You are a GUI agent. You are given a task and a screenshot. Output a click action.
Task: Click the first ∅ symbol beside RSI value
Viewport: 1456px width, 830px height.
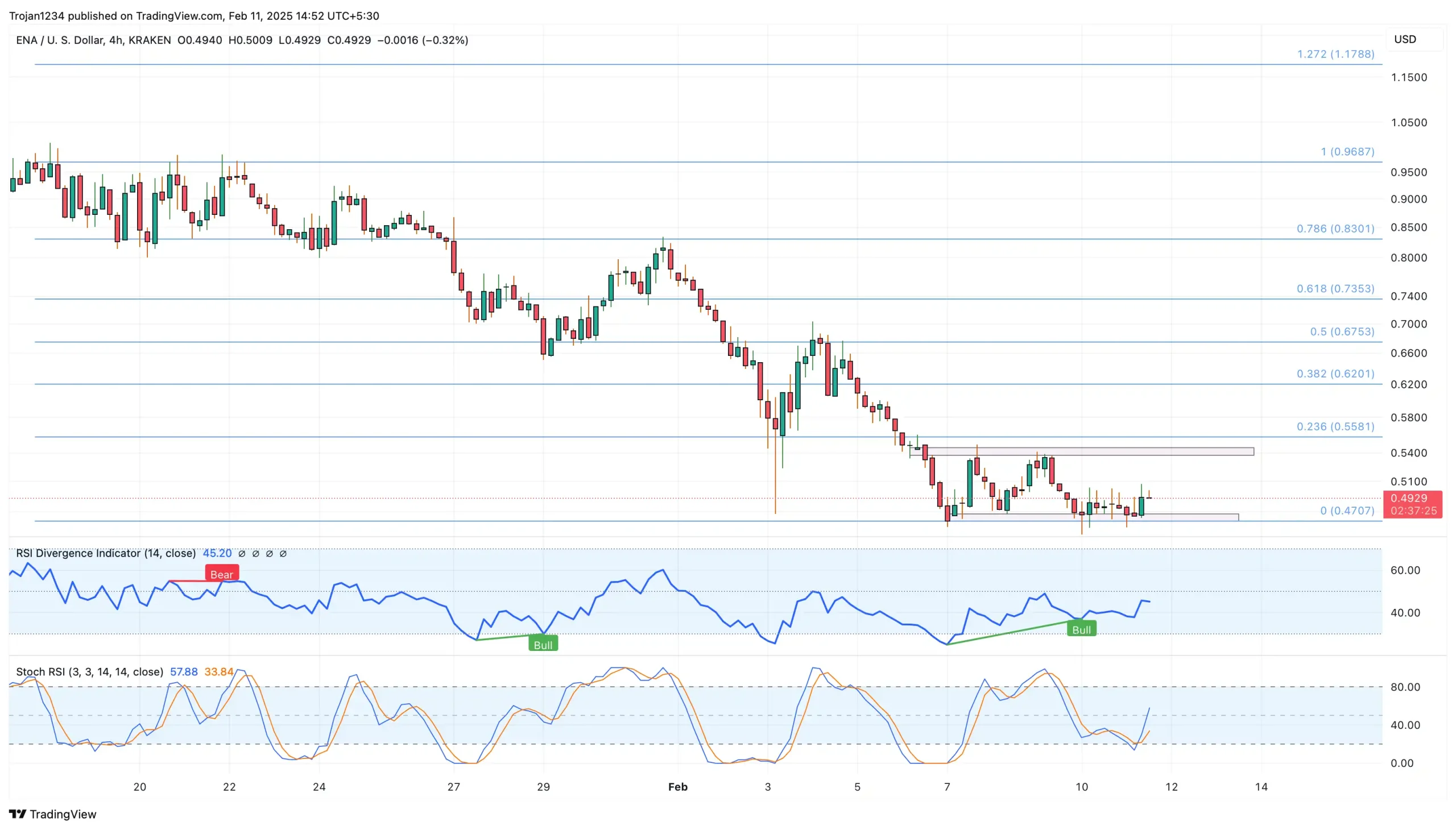242,554
